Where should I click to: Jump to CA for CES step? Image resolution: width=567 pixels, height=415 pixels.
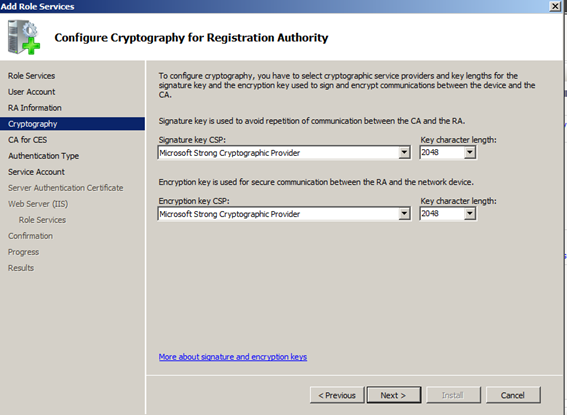click(27, 140)
